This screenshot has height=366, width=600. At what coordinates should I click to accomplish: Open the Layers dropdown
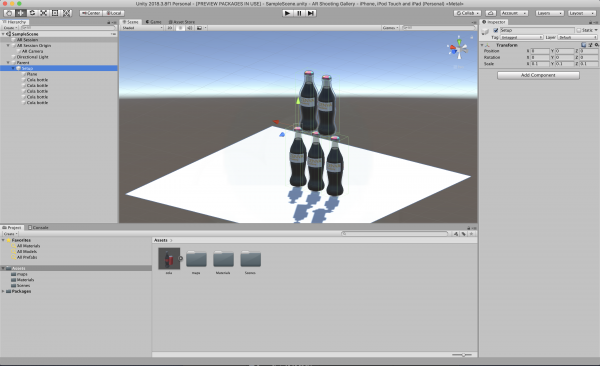point(549,13)
